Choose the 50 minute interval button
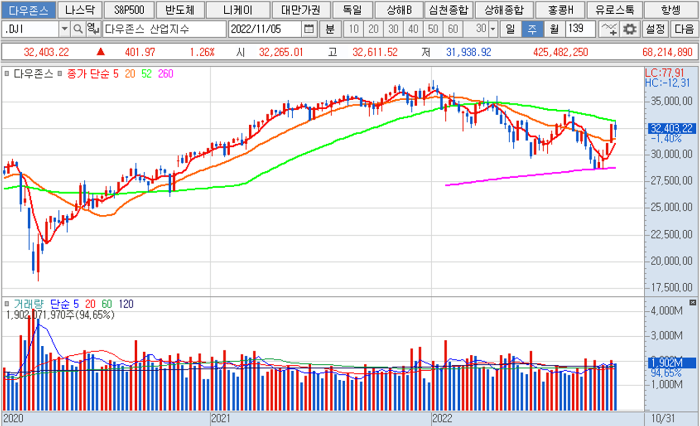This screenshot has height=426, width=700. coord(433,29)
